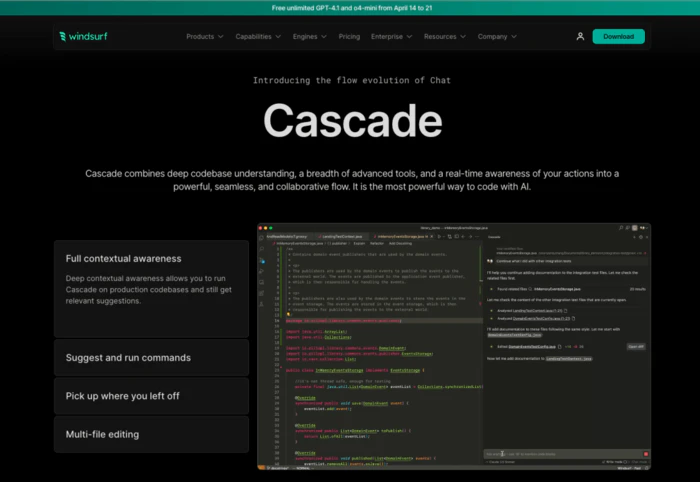Click the Found related files result row
This screenshot has width=700, height=482.
(x=567, y=289)
